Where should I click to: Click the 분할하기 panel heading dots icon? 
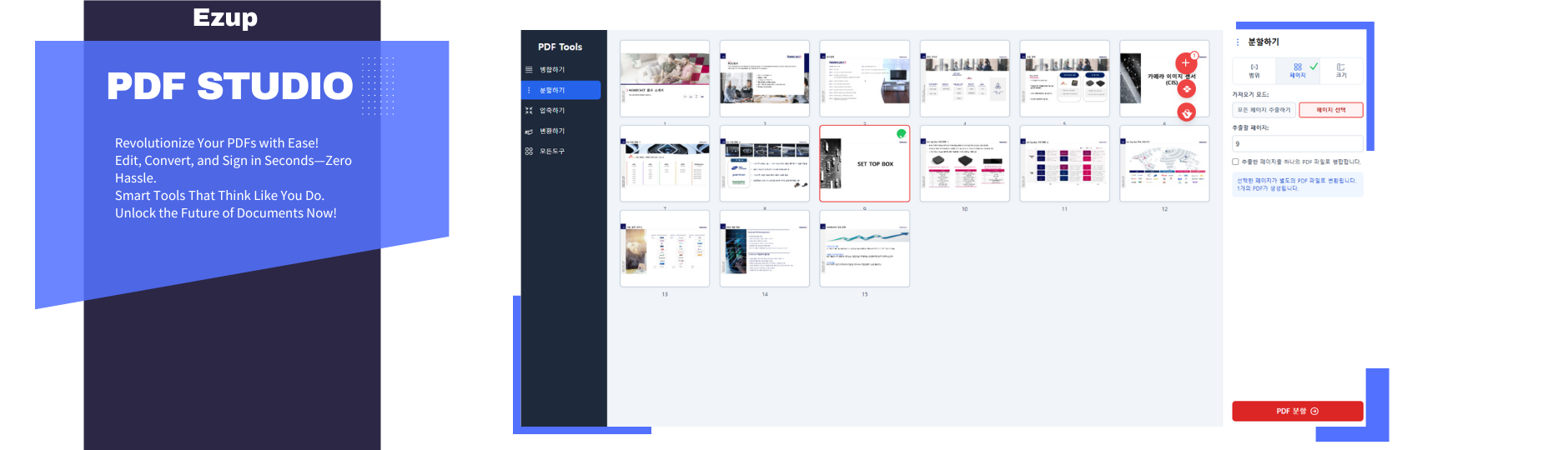[1238, 42]
